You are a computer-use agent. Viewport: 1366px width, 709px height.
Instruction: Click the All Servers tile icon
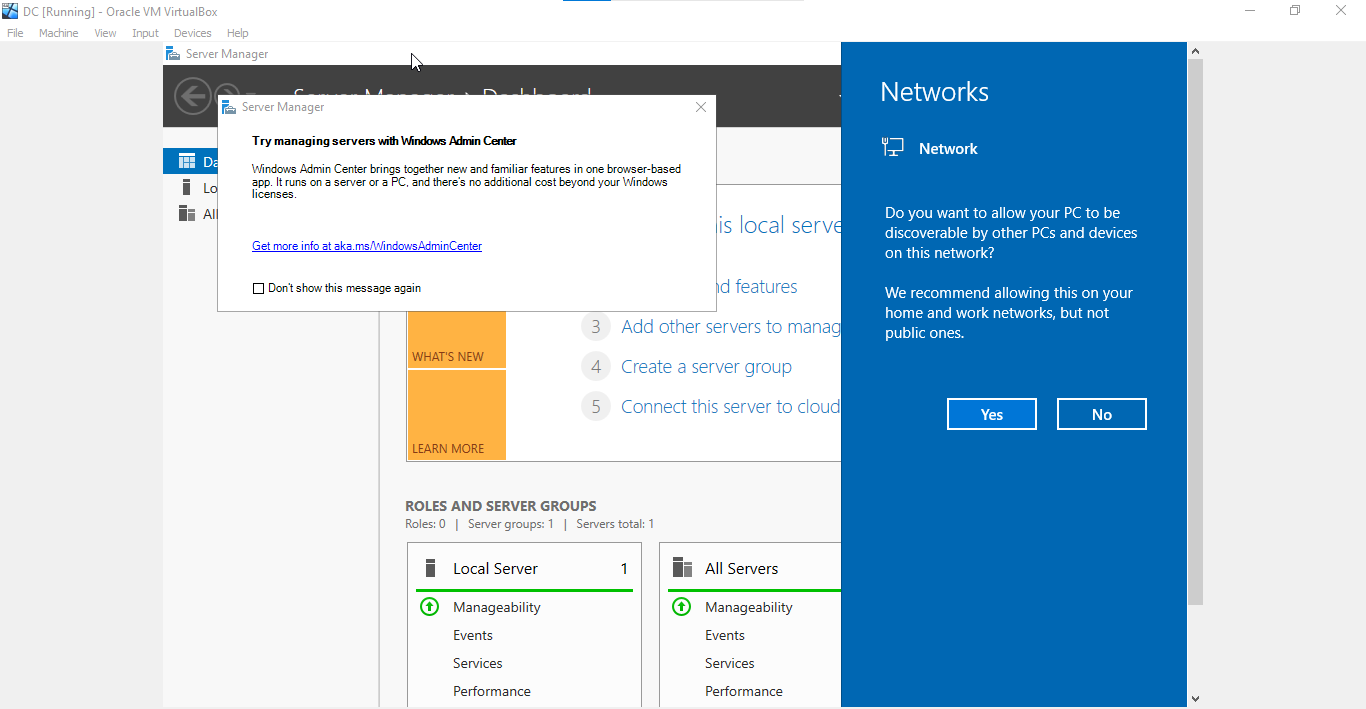682,568
